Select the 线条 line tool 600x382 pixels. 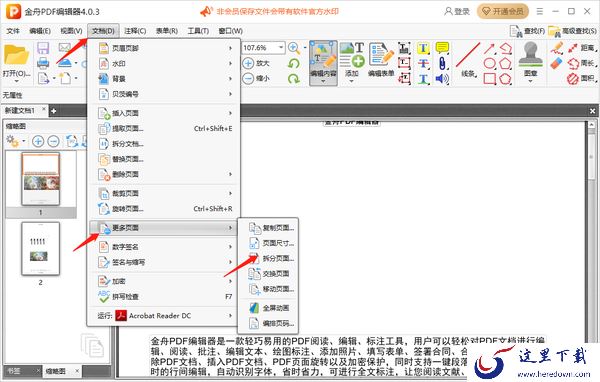[468, 60]
